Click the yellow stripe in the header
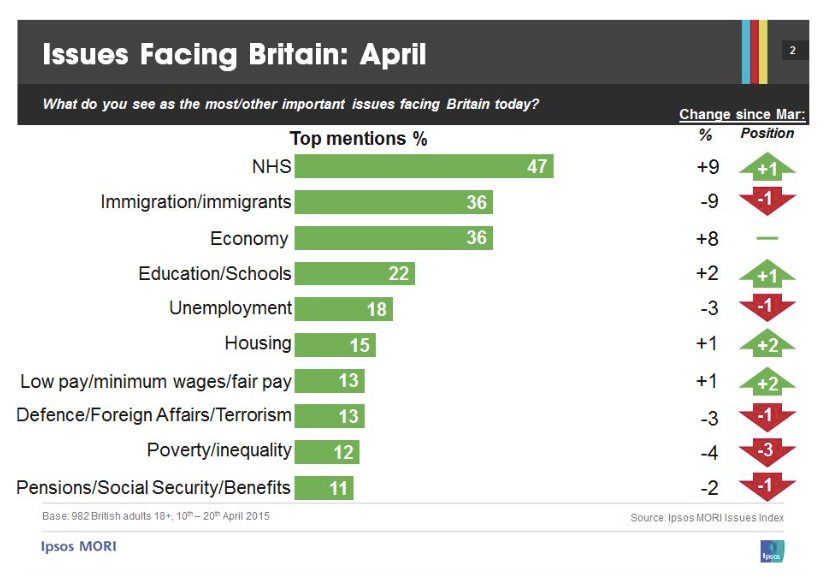This screenshot has width=827, height=579. coord(763,51)
